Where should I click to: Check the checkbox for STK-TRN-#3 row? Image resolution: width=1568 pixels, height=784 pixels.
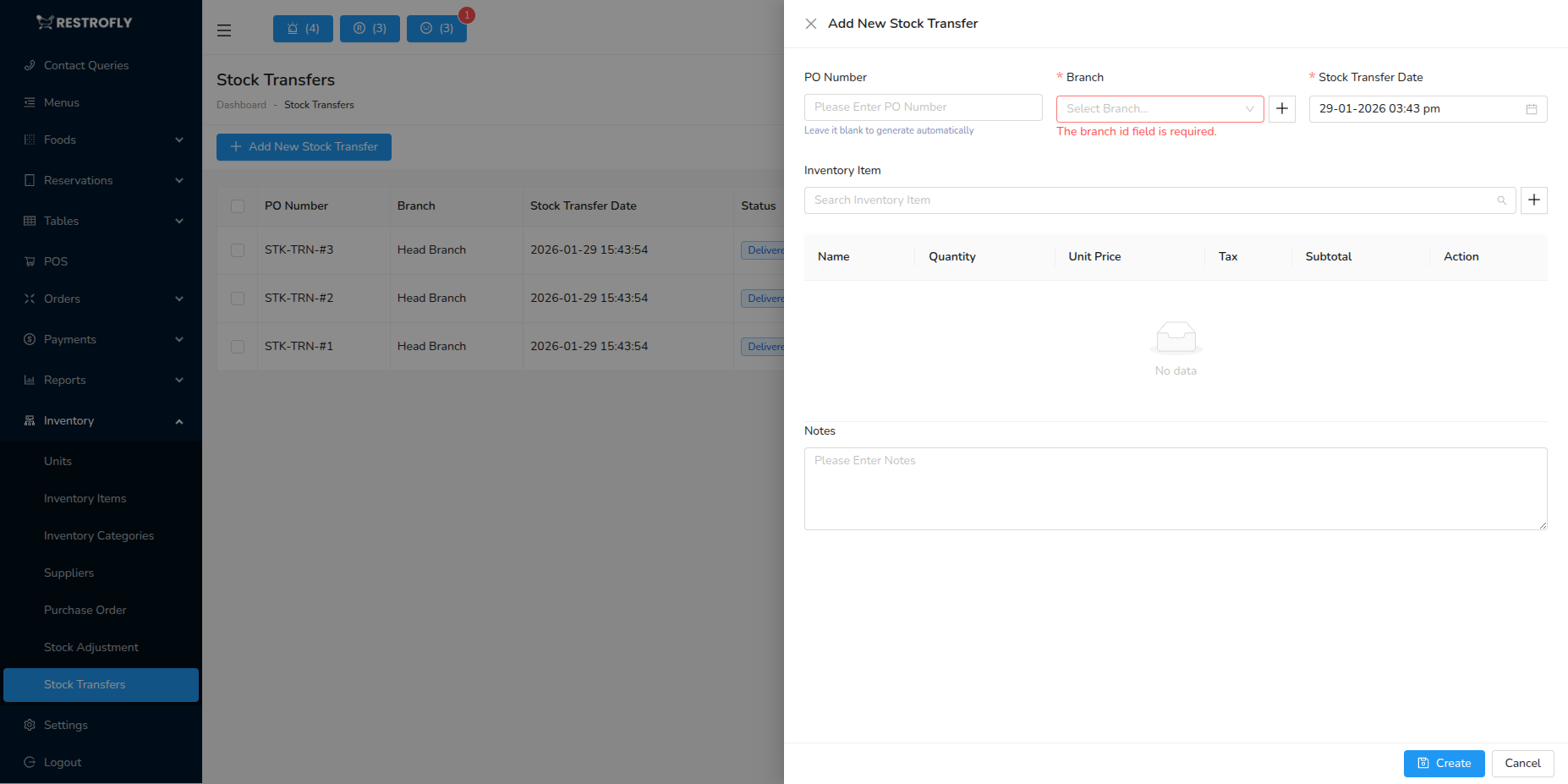coord(237,250)
